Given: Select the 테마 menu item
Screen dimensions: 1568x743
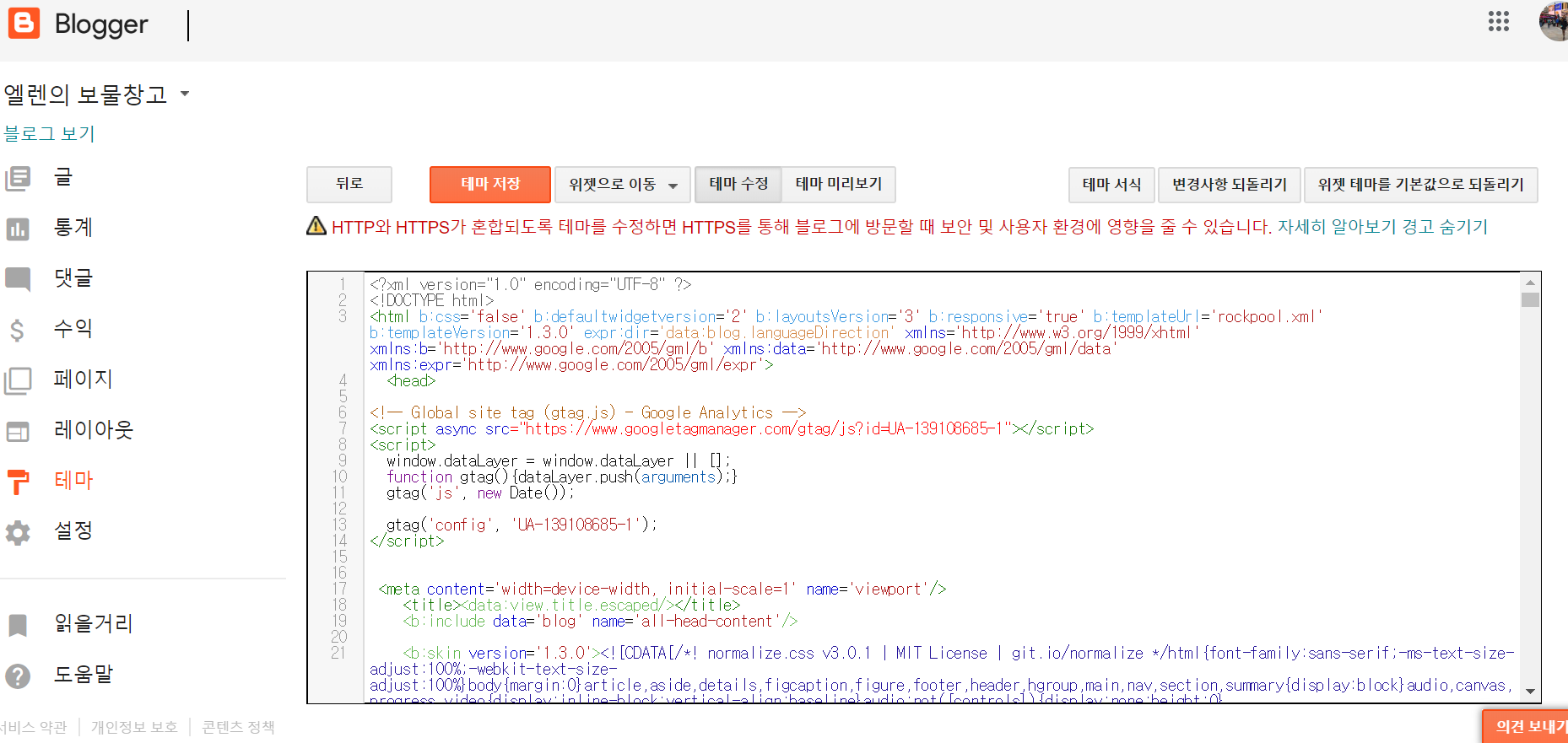Looking at the screenshot, I should (73, 480).
